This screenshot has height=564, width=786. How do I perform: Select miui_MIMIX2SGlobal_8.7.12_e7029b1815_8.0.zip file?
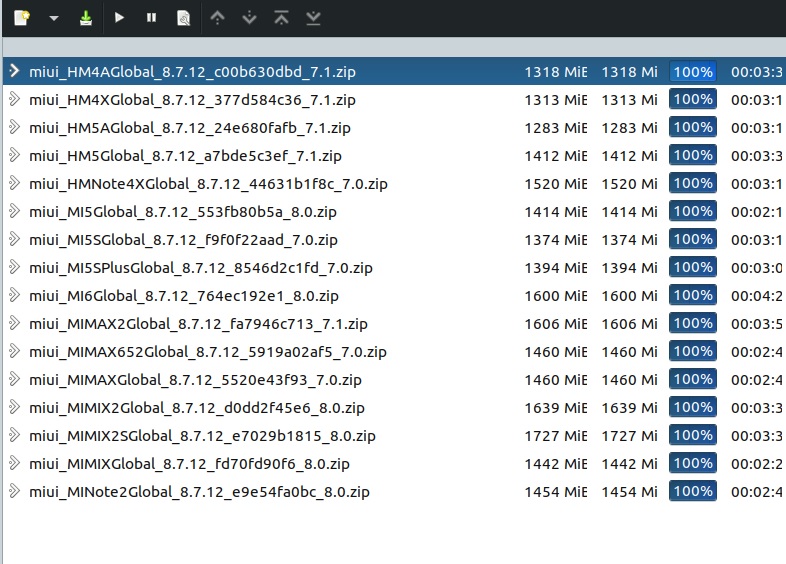203,437
